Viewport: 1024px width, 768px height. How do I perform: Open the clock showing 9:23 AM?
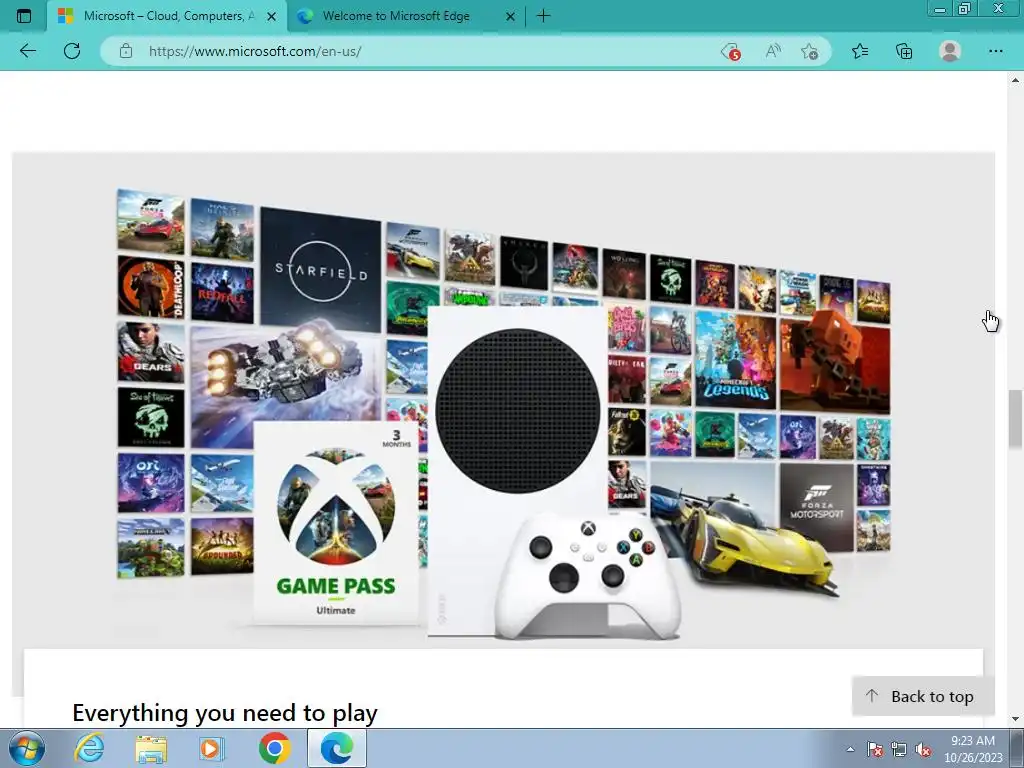(973, 748)
